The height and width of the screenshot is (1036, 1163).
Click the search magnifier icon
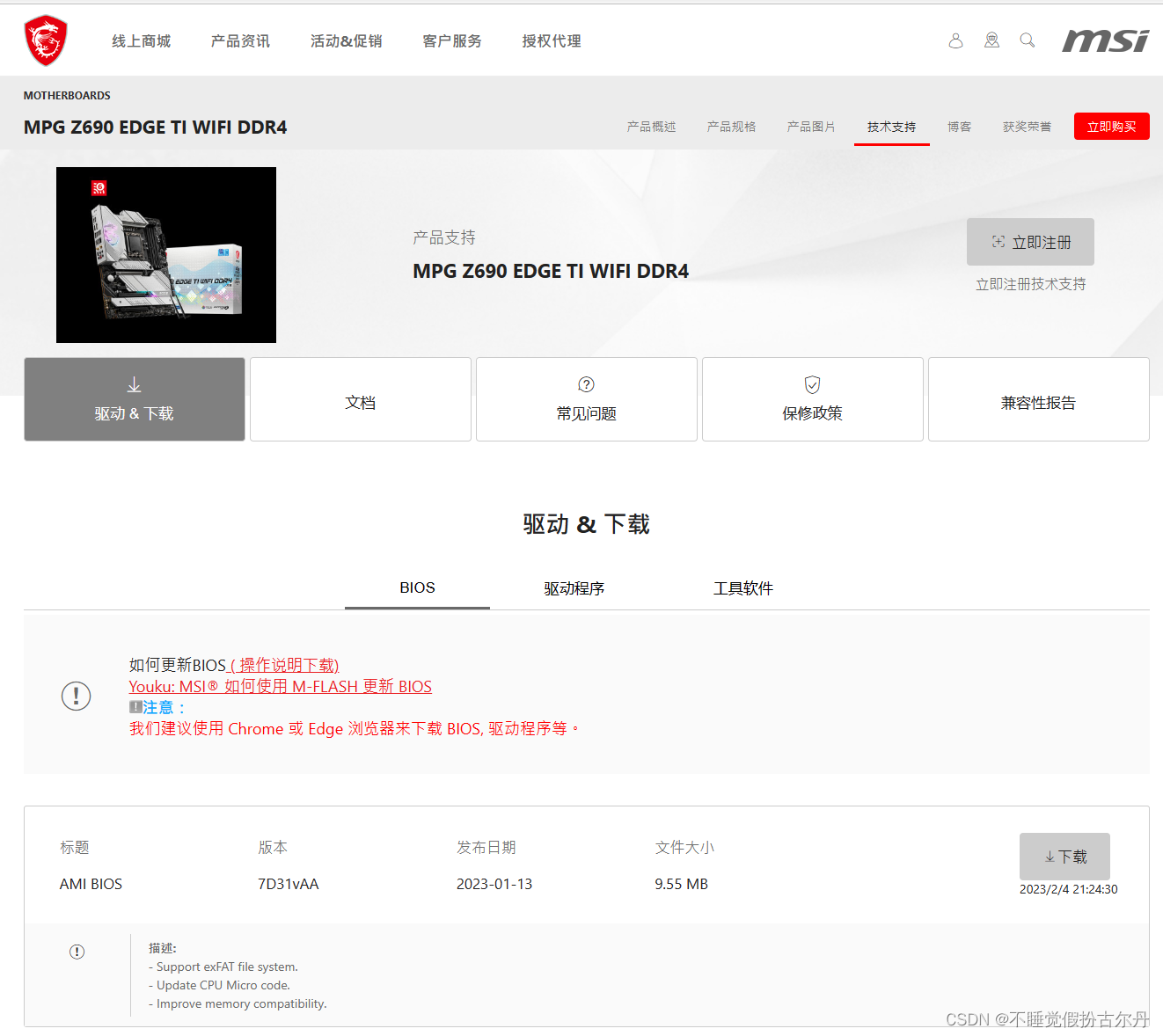tap(1027, 40)
